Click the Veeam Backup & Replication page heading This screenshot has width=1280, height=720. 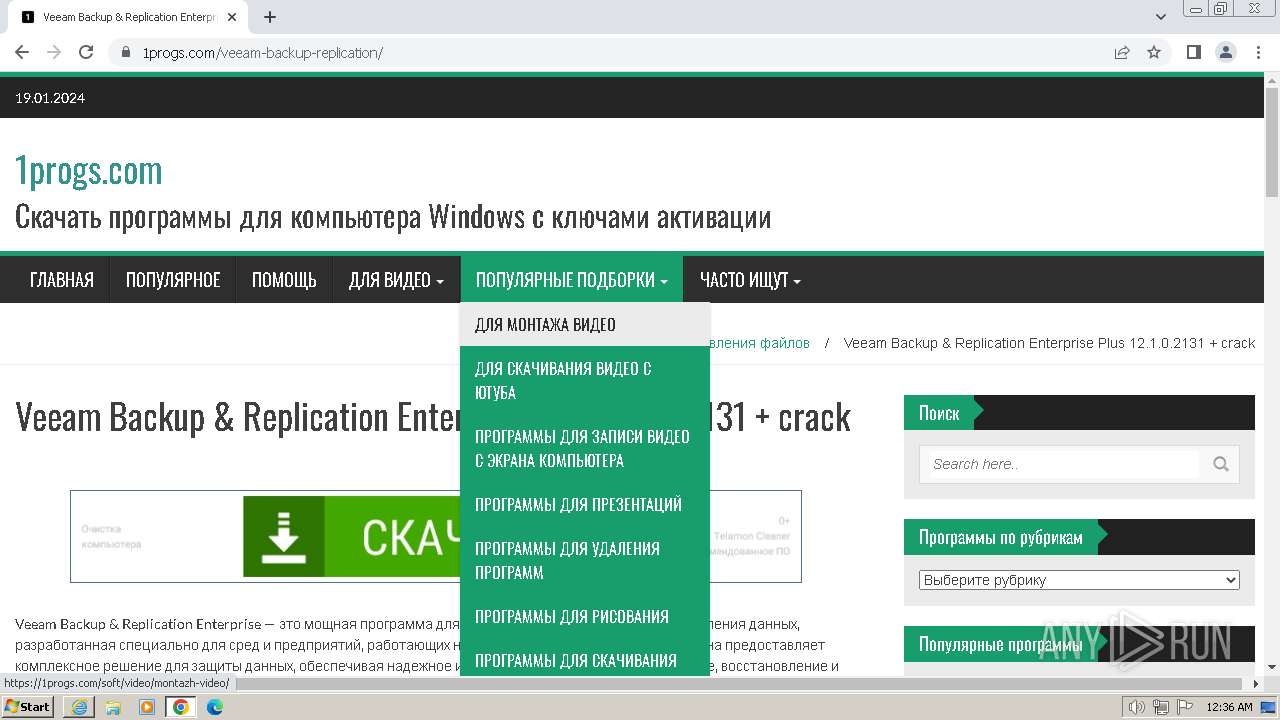tap(433, 417)
